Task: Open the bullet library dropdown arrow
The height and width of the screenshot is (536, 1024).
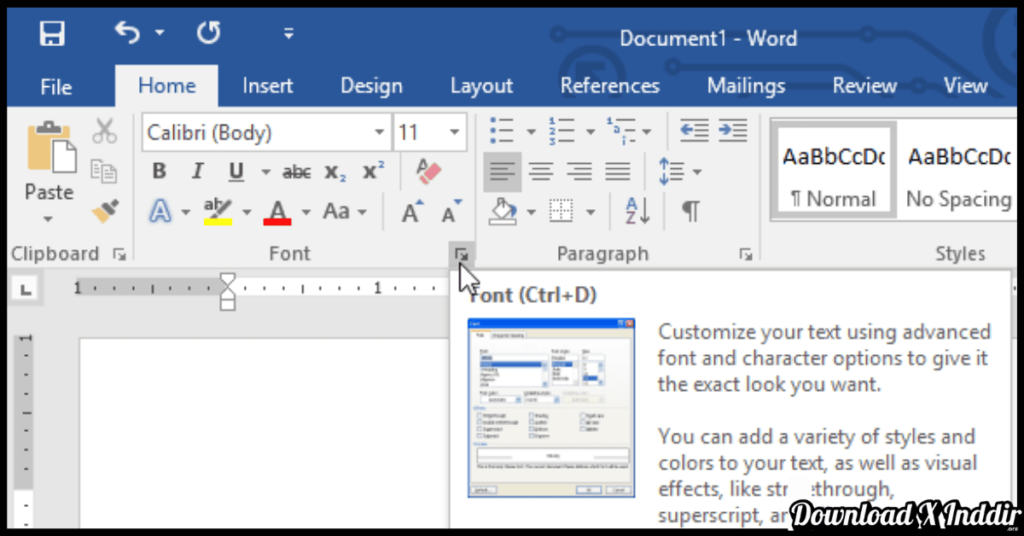Action: [x=531, y=132]
